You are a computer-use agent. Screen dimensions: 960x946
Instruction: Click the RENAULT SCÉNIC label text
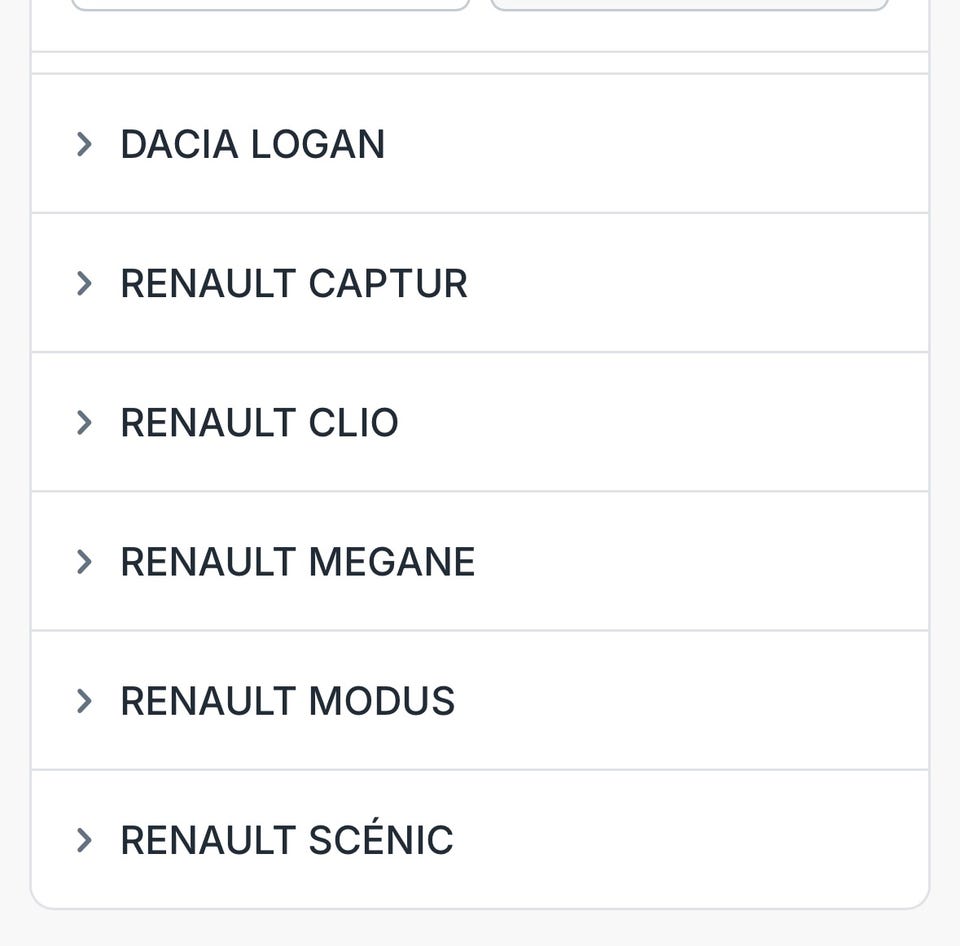286,840
